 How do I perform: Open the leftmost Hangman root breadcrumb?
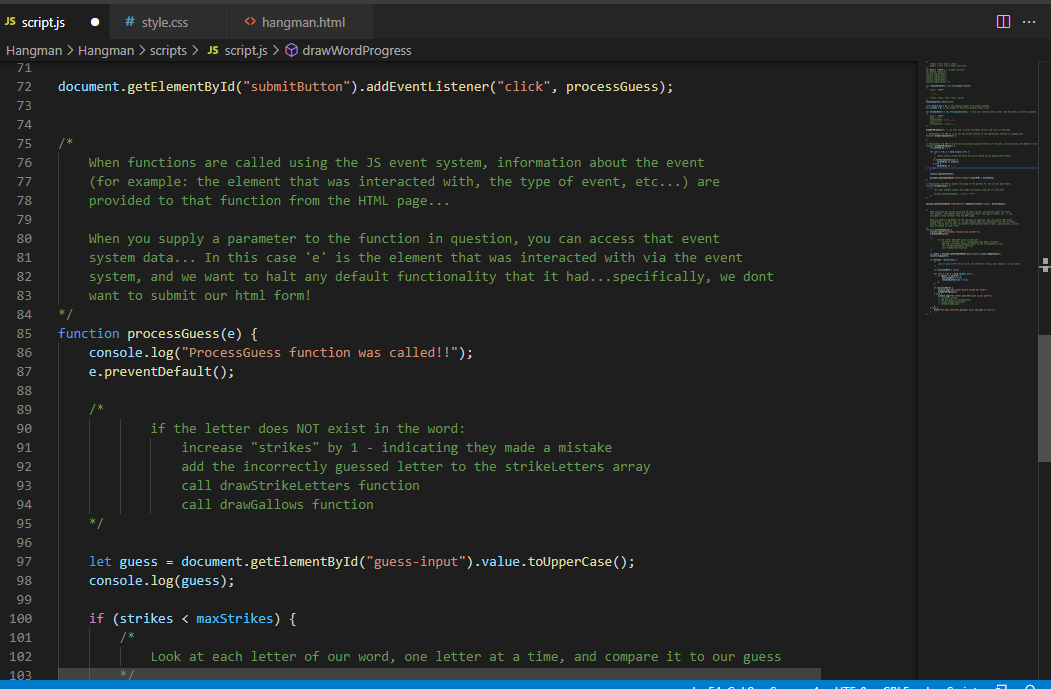tap(34, 51)
